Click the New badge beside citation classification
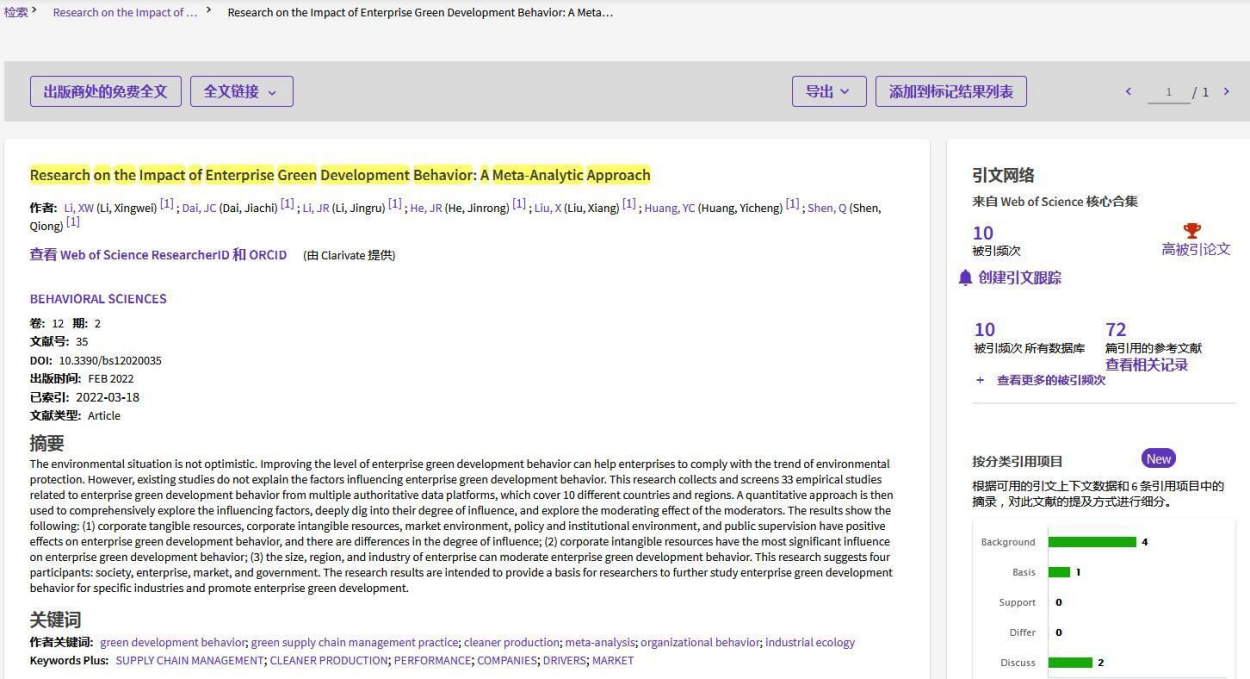 (1158, 459)
